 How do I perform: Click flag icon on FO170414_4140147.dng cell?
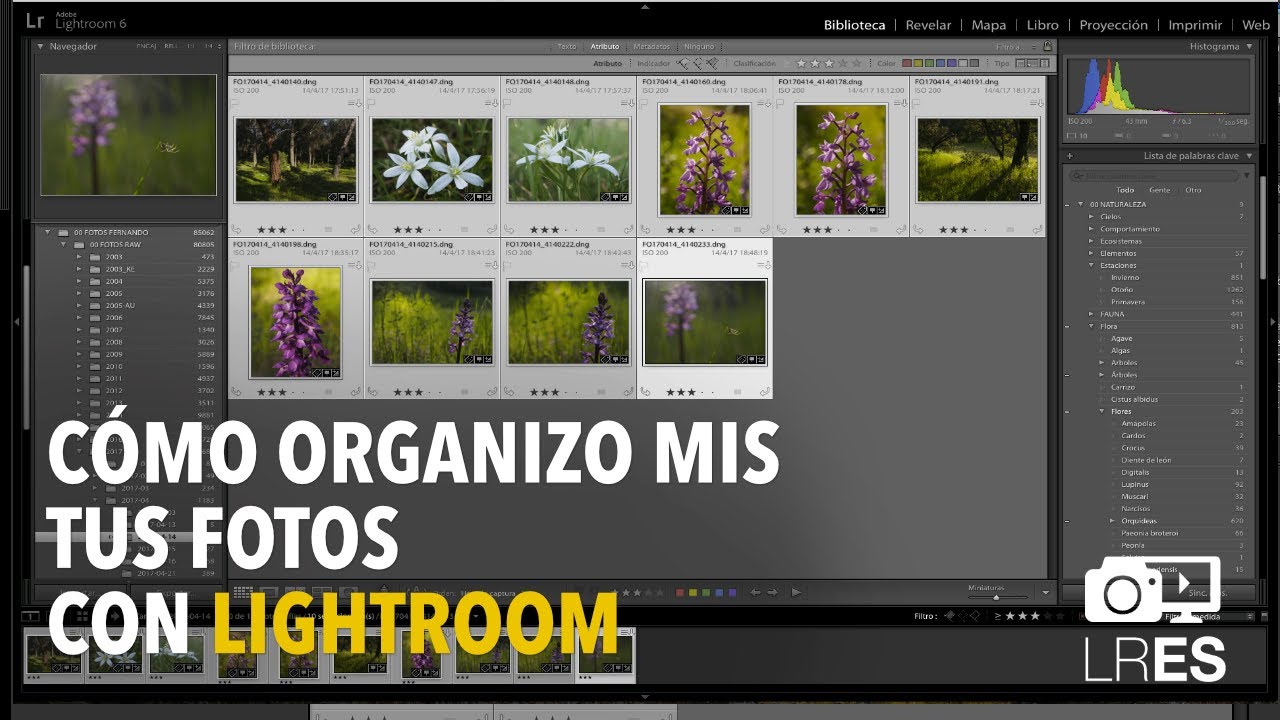click(371, 103)
